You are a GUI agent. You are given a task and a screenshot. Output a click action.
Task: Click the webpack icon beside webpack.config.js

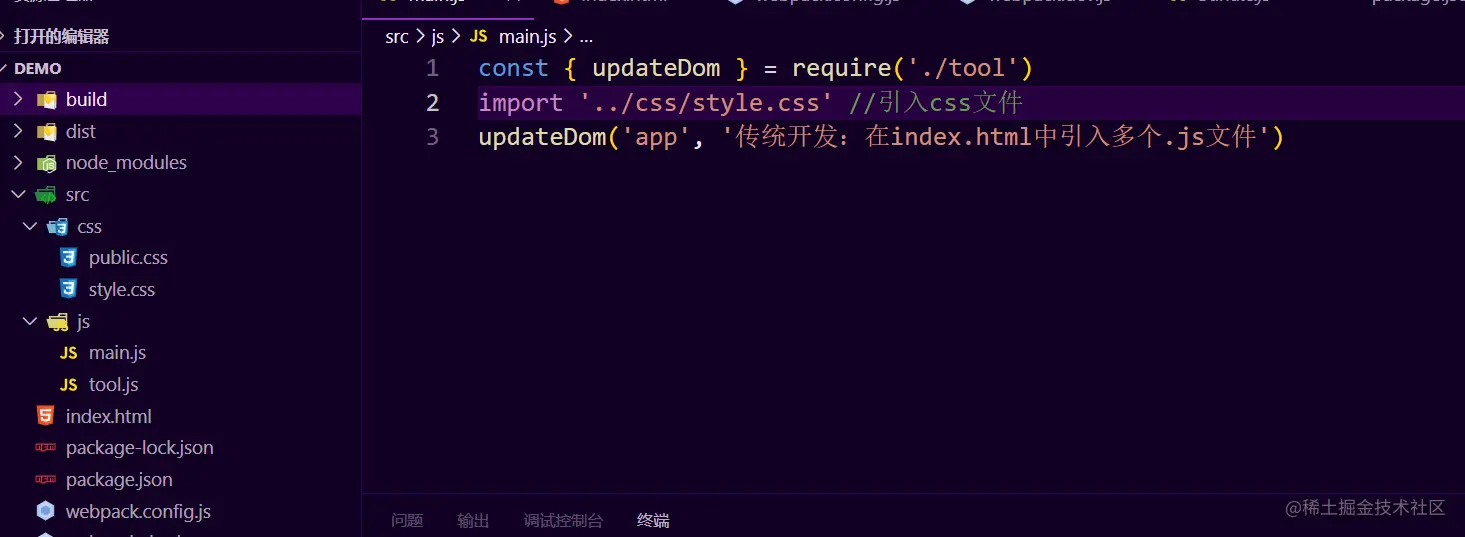45,511
